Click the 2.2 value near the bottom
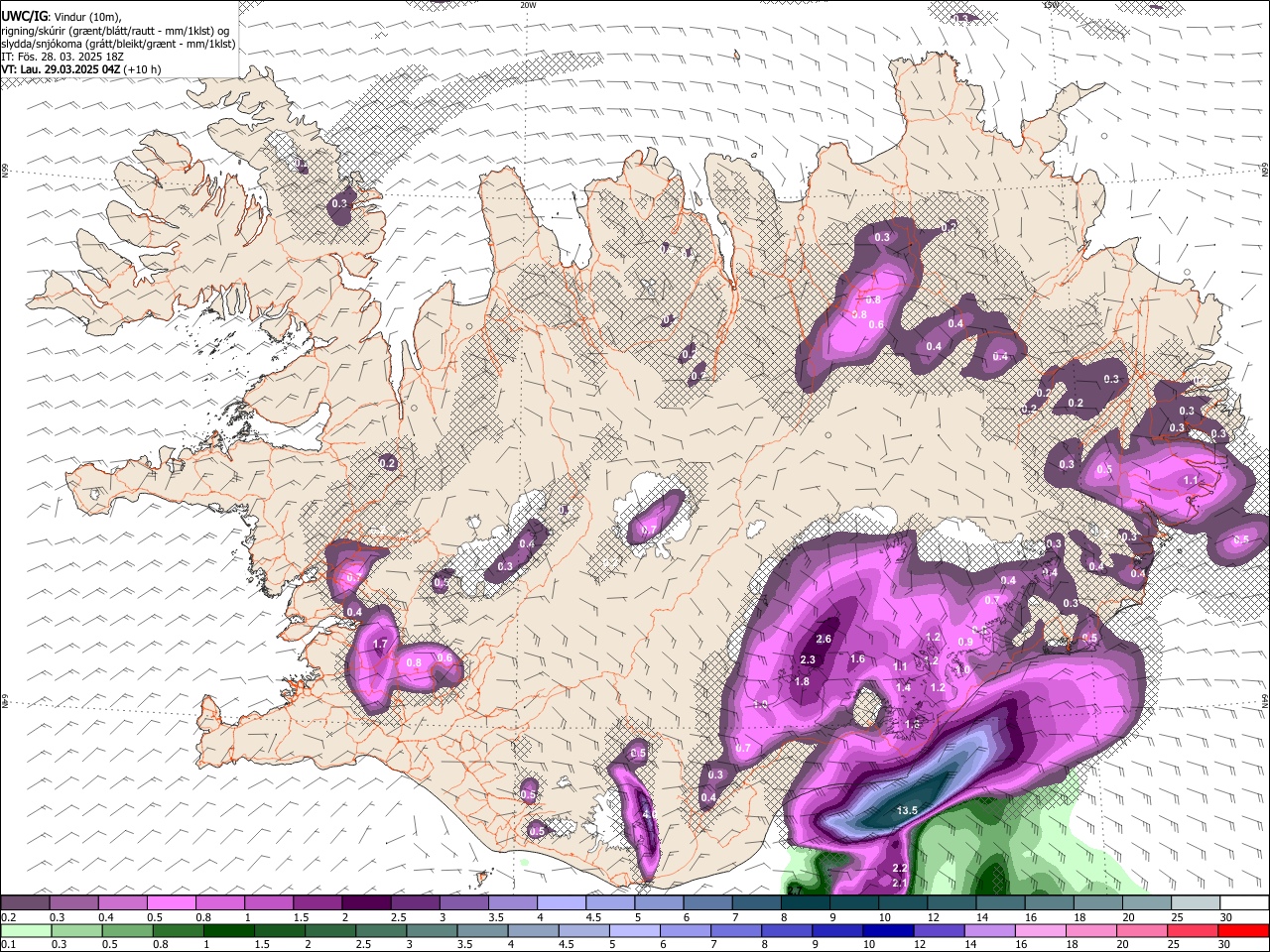Image resolution: width=1270 pixels, height=952 pixels. [900, 869]
